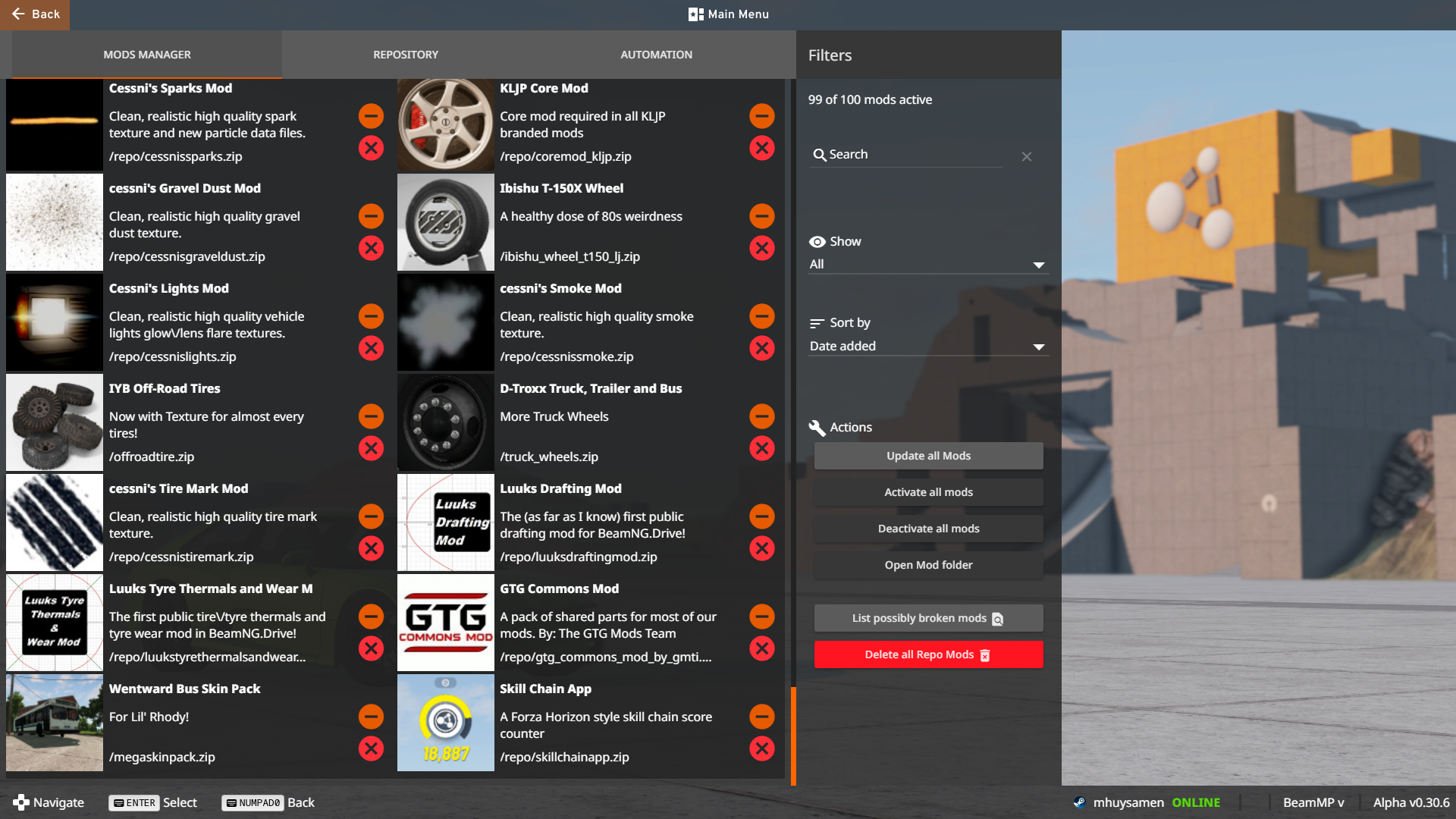The image size is (1456, 819).
Task: Open KLJP Core Mod wheel thumbnail
Action: (x=446, y=124)
